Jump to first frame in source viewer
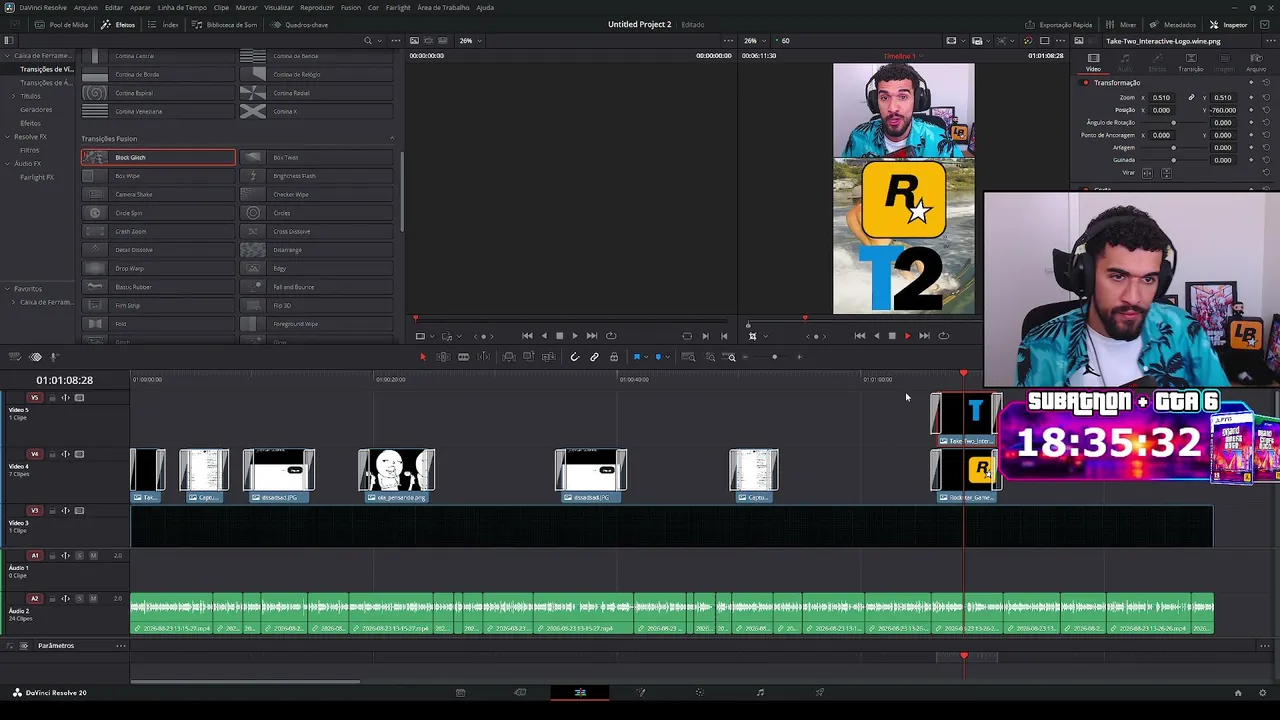Viewport: 1280px width, 720px height. [x=527, y=336]
